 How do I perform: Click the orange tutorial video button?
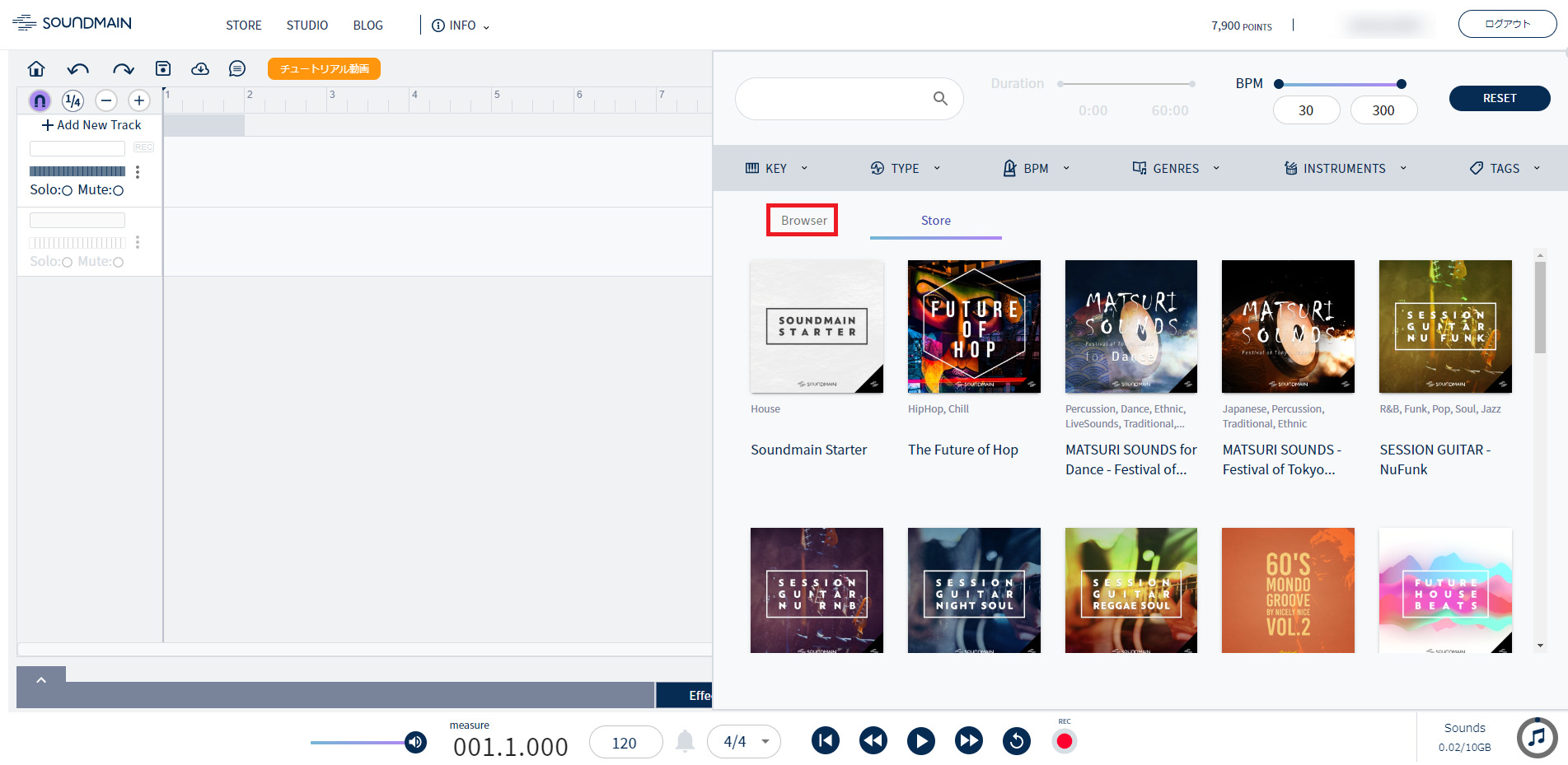[324, 69]
